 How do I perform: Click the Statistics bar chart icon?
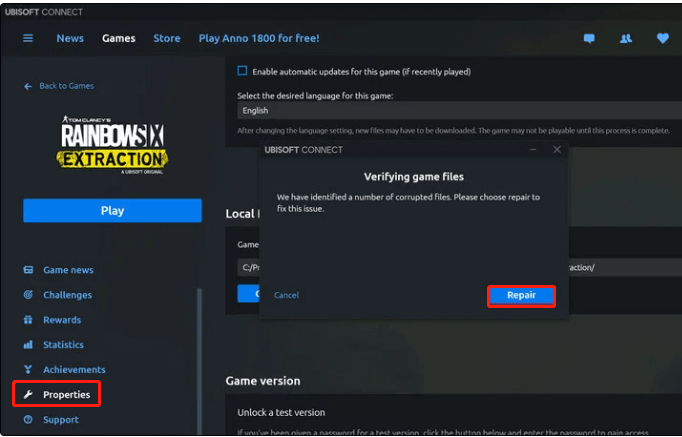(28, 345)
